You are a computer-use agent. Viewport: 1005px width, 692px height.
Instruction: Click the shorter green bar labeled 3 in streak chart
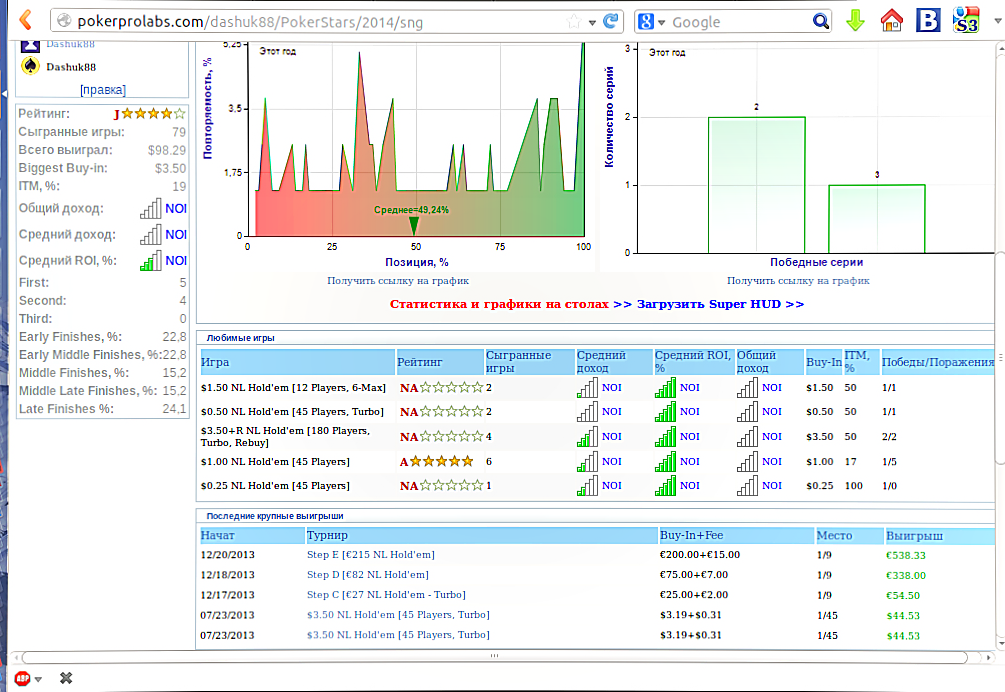877,219
